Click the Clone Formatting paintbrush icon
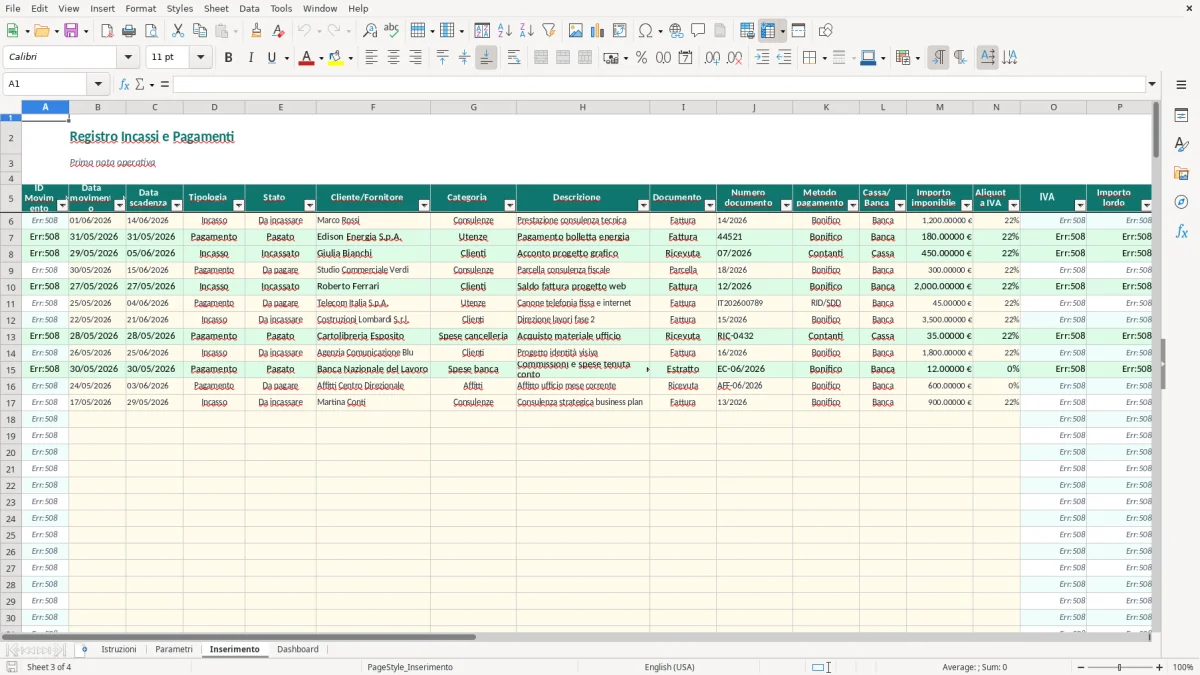The height and width of the screenshot is (675, 1200). tap(257, 31)
